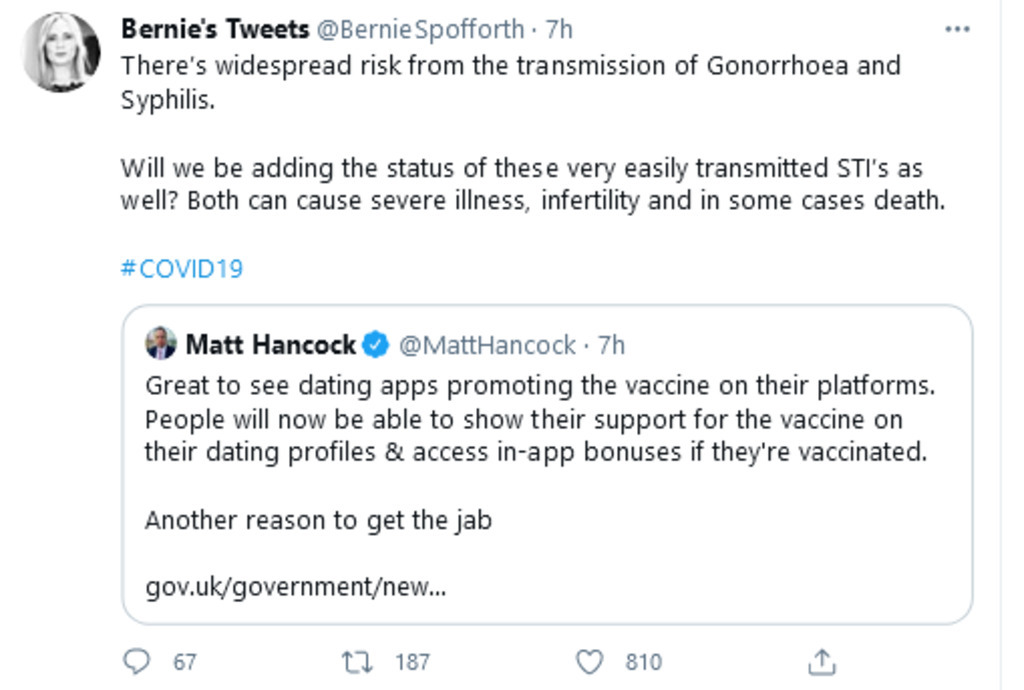Retweet using the retweet arrows icon
The width and height of the screenshot is (1024, 690).
(355, 661)
